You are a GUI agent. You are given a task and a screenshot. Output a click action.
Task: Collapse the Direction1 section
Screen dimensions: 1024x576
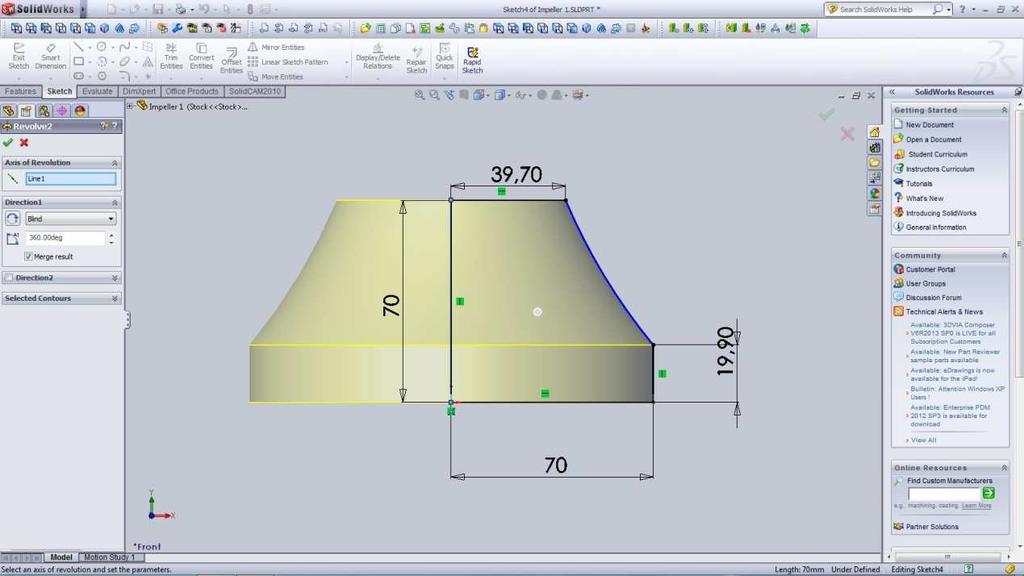(114, 202)
